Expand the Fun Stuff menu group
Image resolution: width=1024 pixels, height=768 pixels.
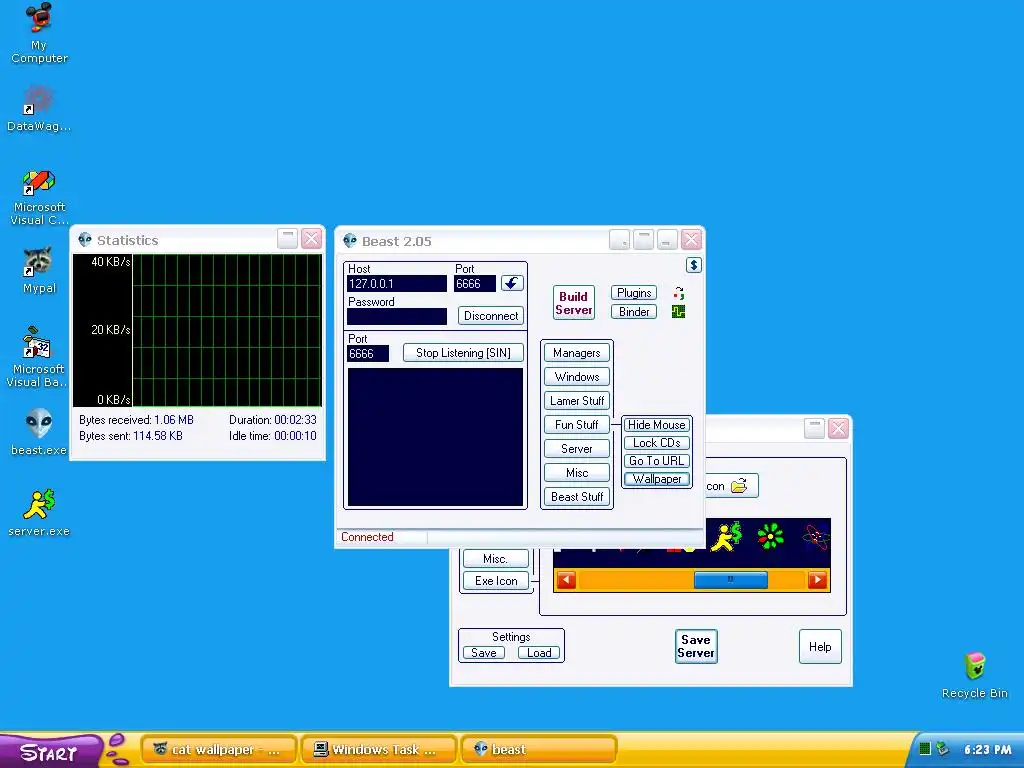click(x=577, y=424)
